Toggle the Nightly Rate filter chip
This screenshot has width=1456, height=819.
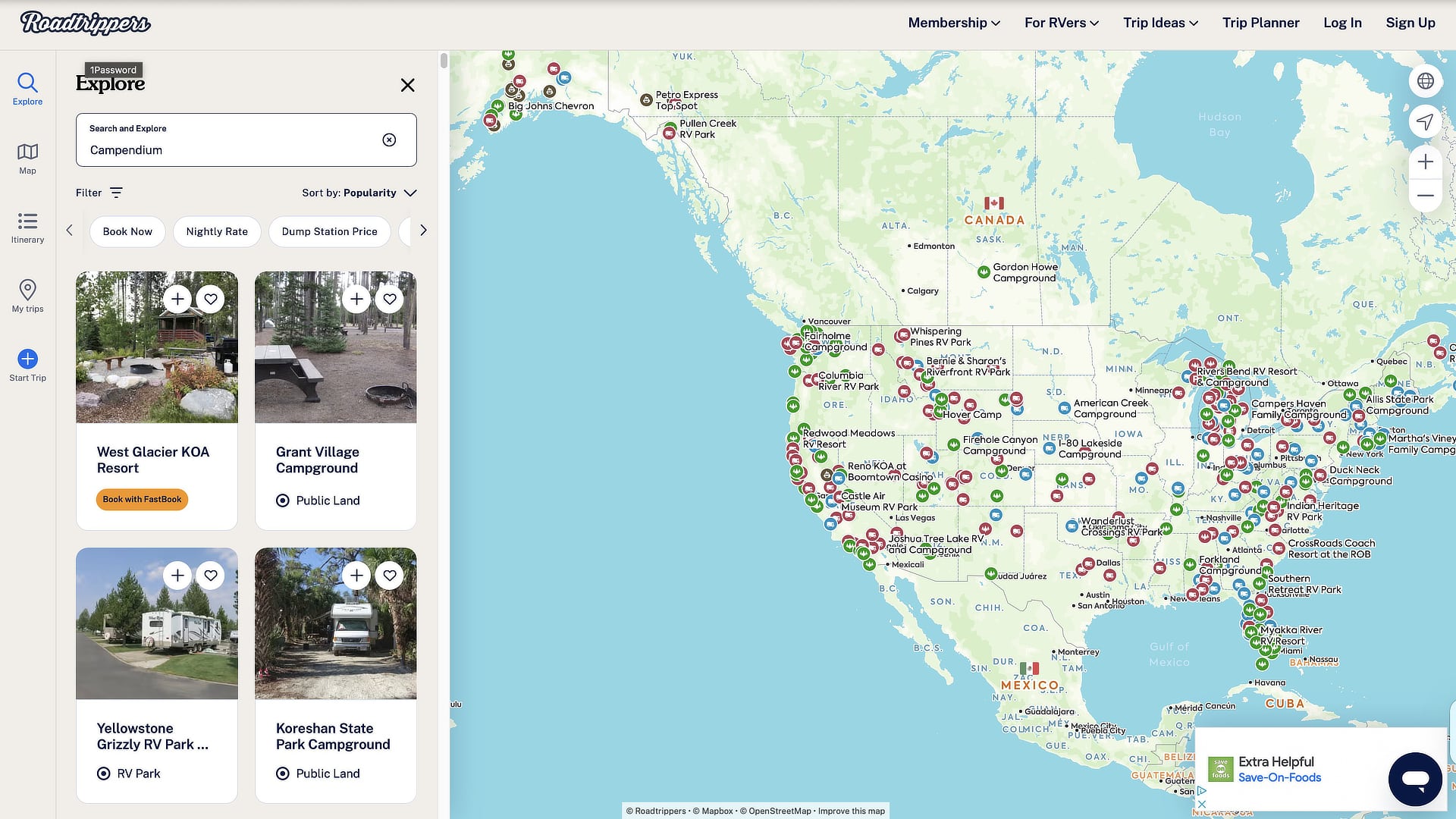[217, 231]
